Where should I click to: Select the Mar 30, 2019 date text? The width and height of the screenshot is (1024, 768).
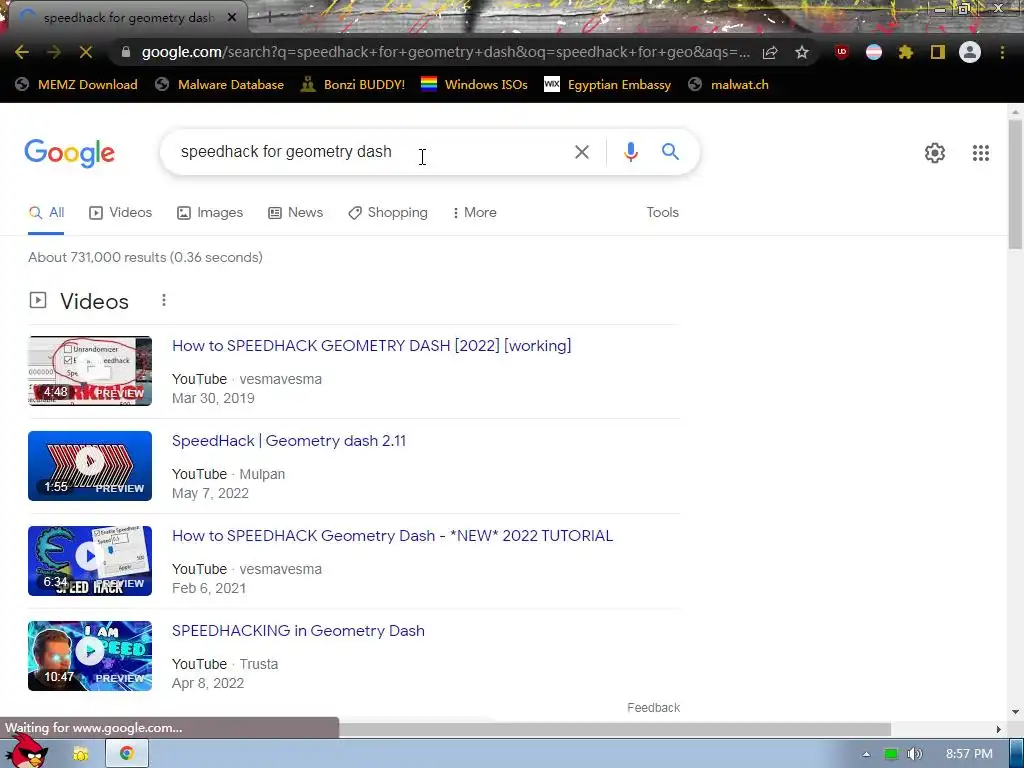point(213,398)
